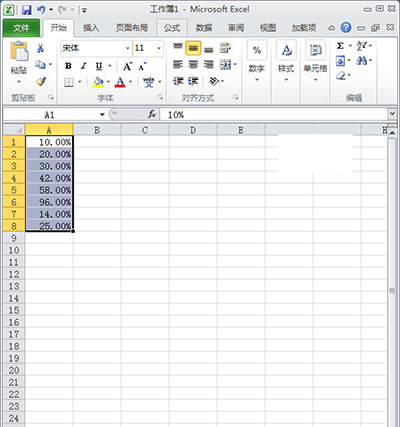Click the Sort and Filter icon
This screenshot has height=427, width=400.
(361, 46)
